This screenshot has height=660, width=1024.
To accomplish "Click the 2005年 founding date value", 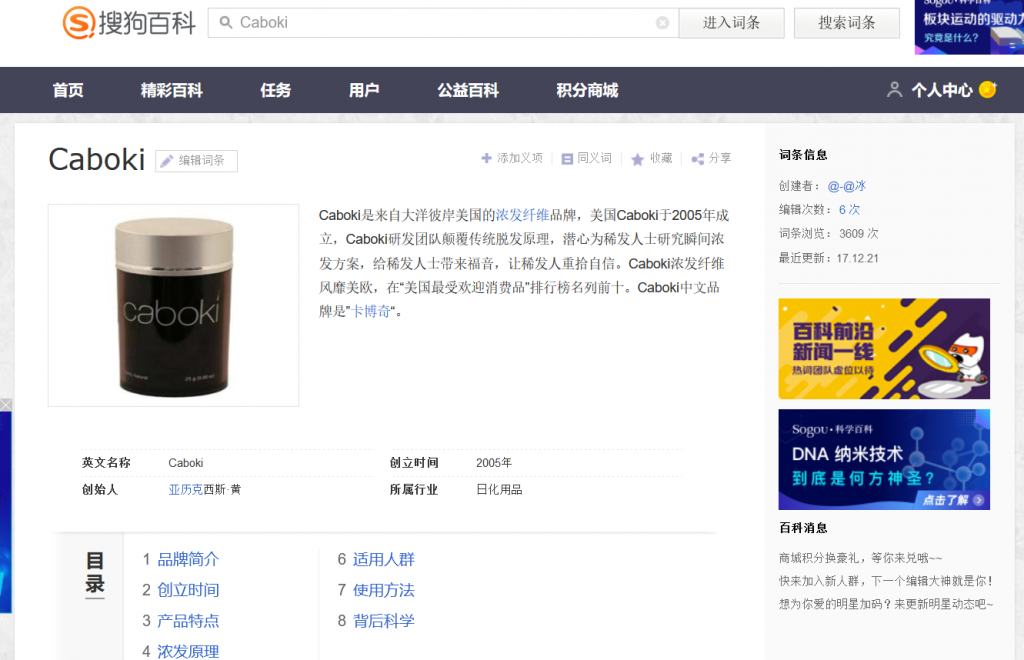I will 494,463.
